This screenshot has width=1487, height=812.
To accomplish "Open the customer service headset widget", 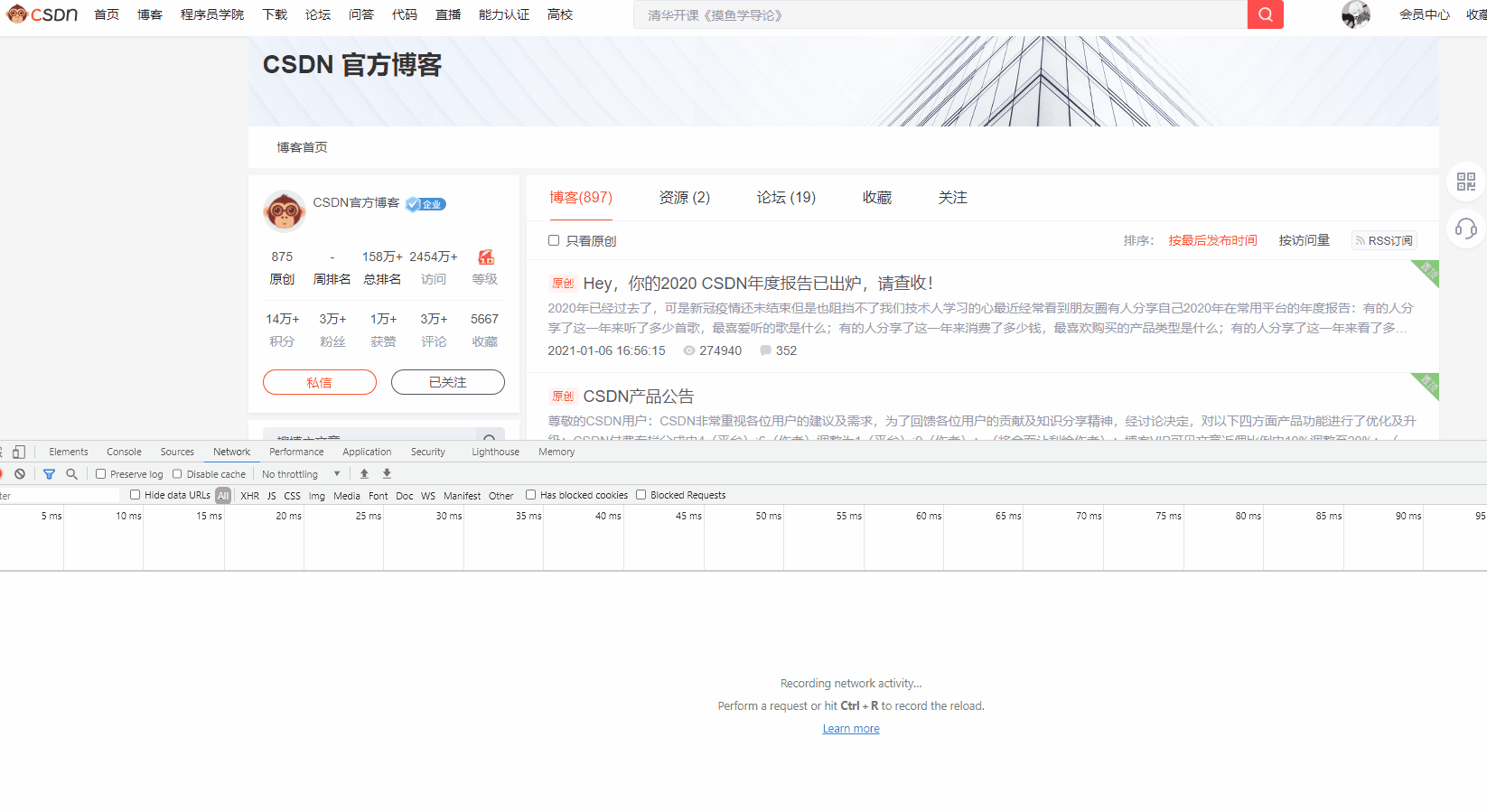I will [1466, 229].
